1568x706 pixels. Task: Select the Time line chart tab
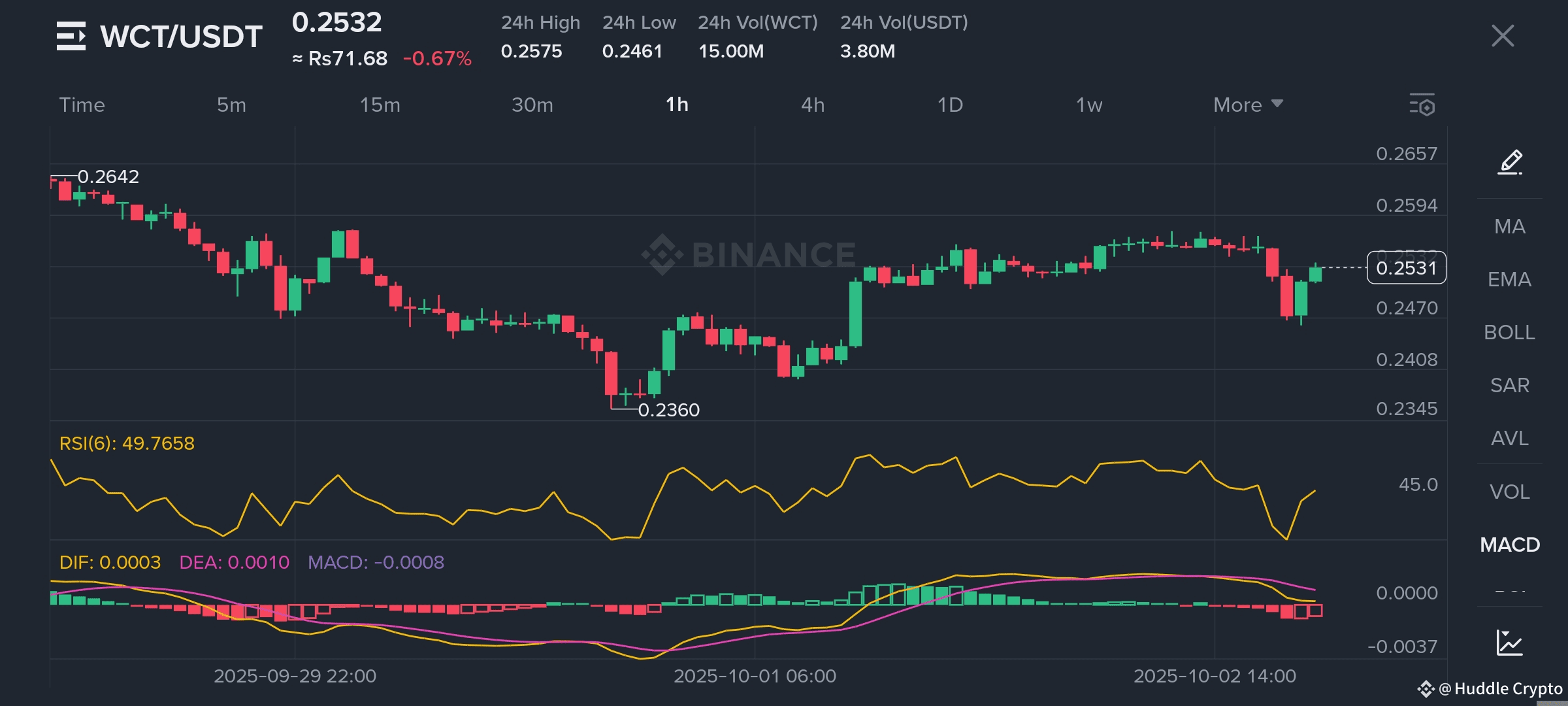pos(82,105)
